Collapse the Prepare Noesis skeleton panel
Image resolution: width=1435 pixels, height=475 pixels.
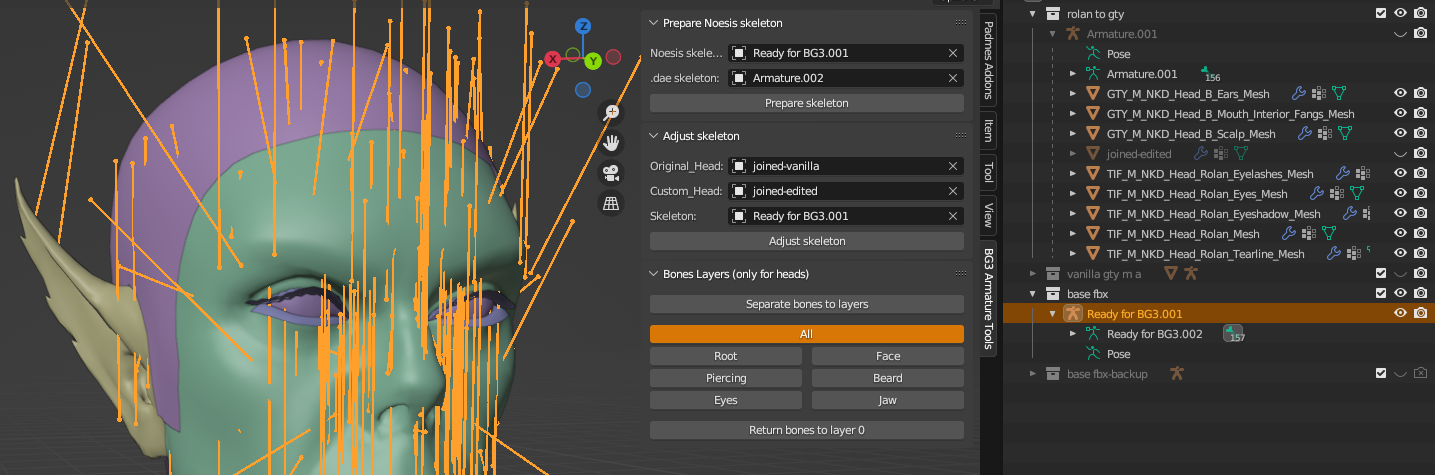pos(653,23)
